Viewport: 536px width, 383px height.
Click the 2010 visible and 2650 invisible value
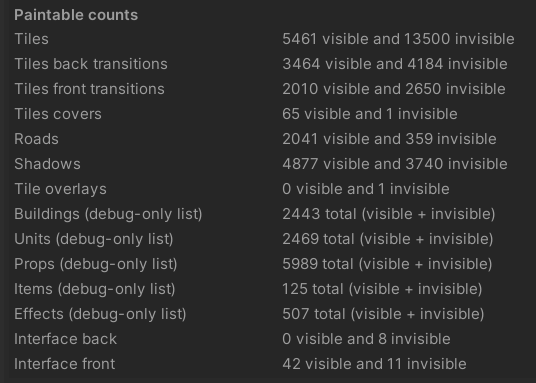coord(394,89)
